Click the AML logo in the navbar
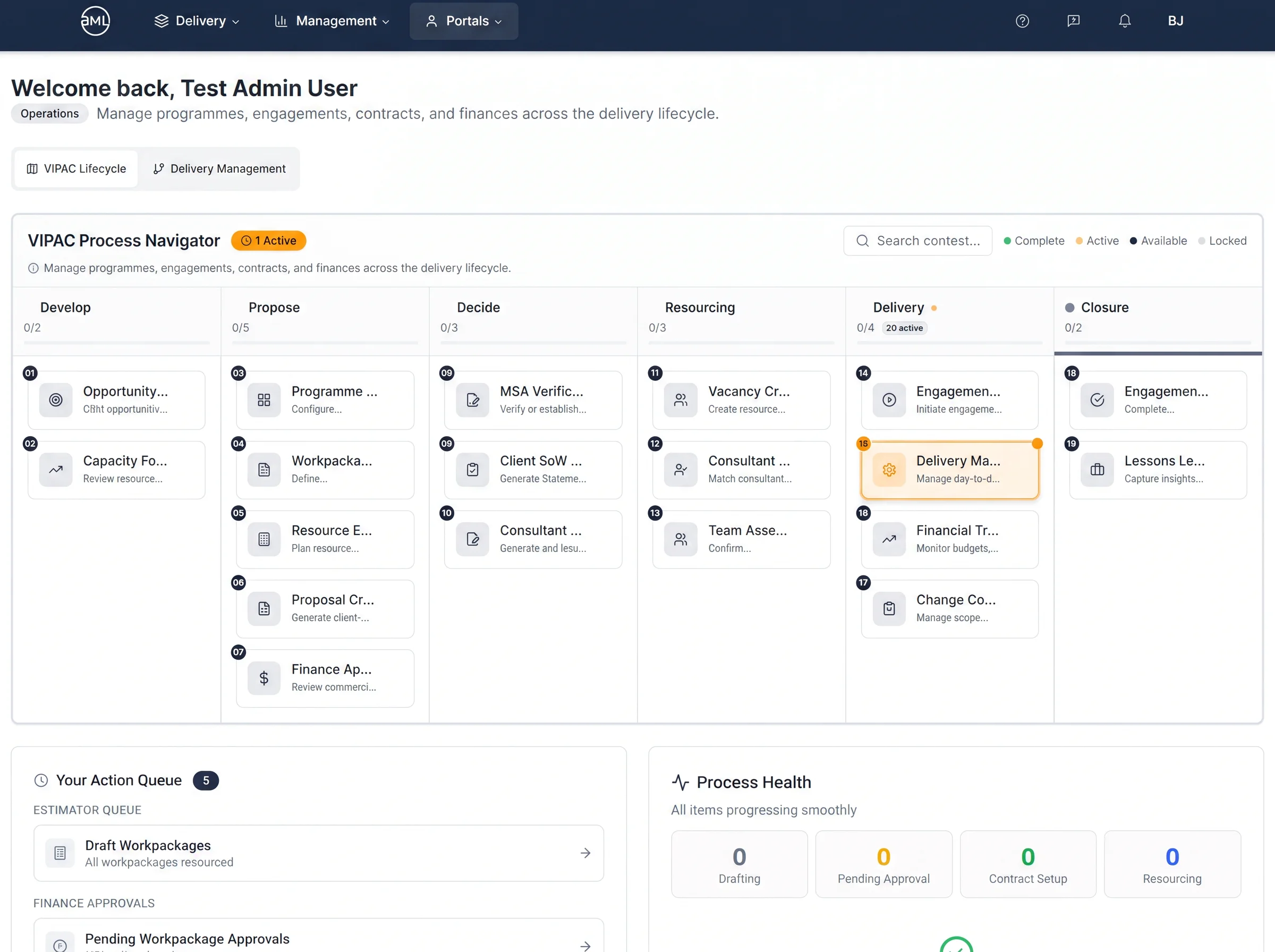This screenshot has height=952, width=1275. pos(95,21)
